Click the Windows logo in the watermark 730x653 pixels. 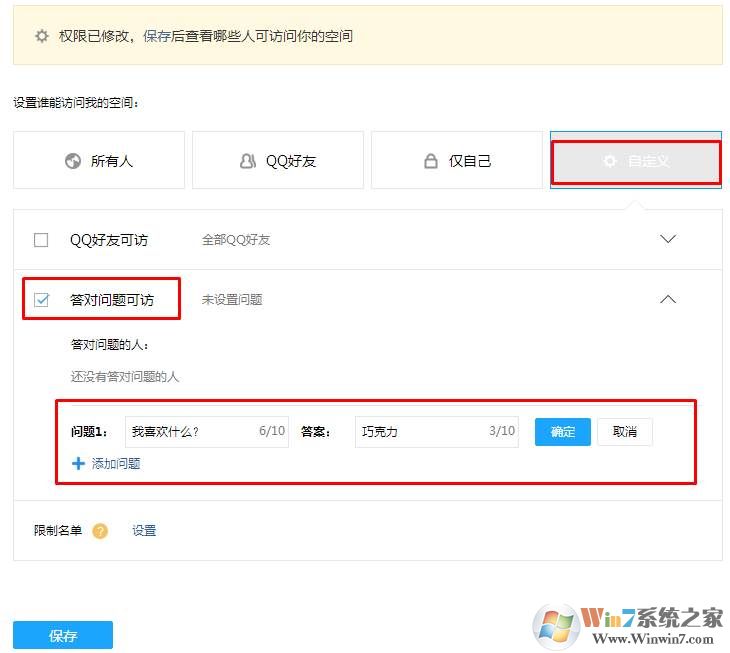556,625
